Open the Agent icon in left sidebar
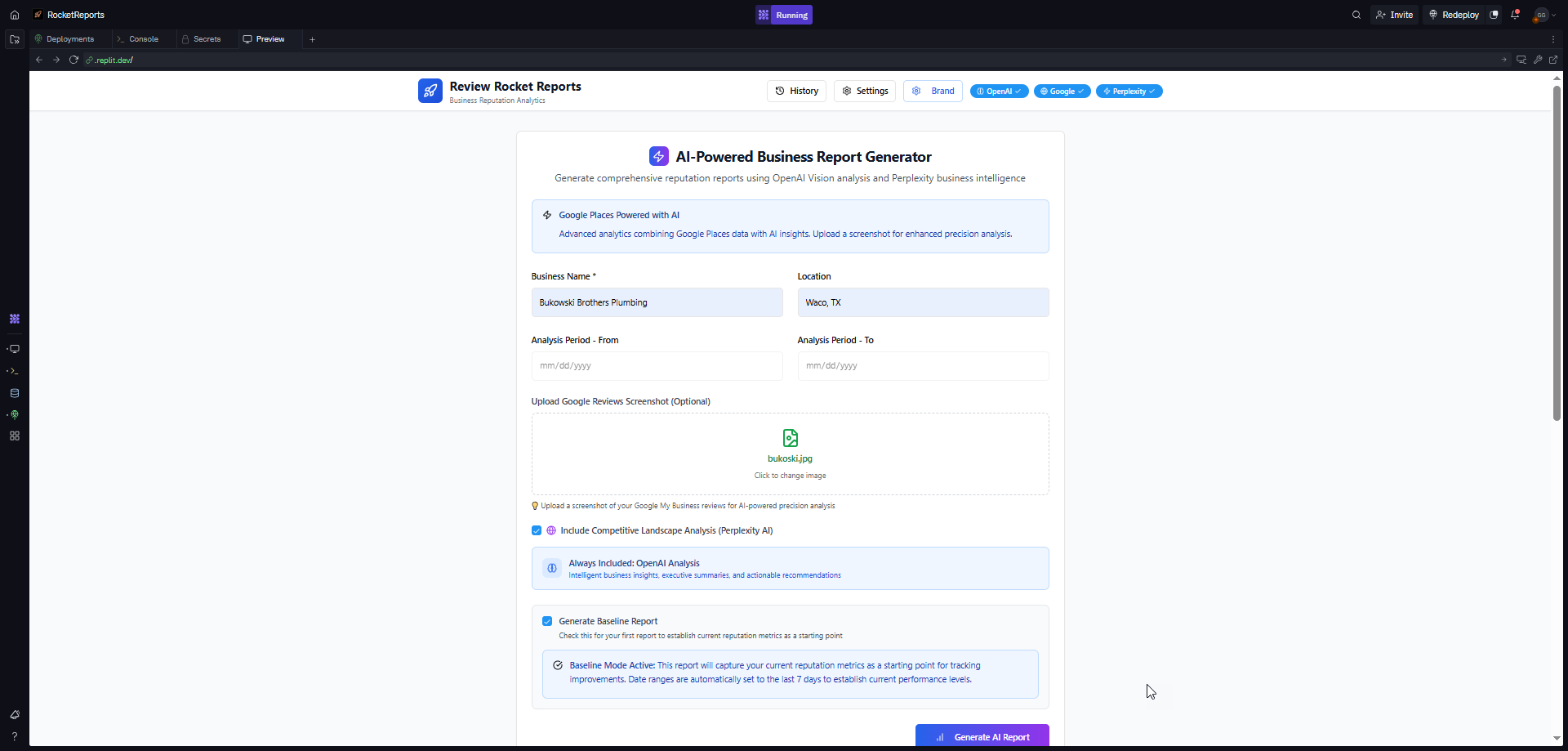This screenshot has width=1568, height=751. coord(15,319)
